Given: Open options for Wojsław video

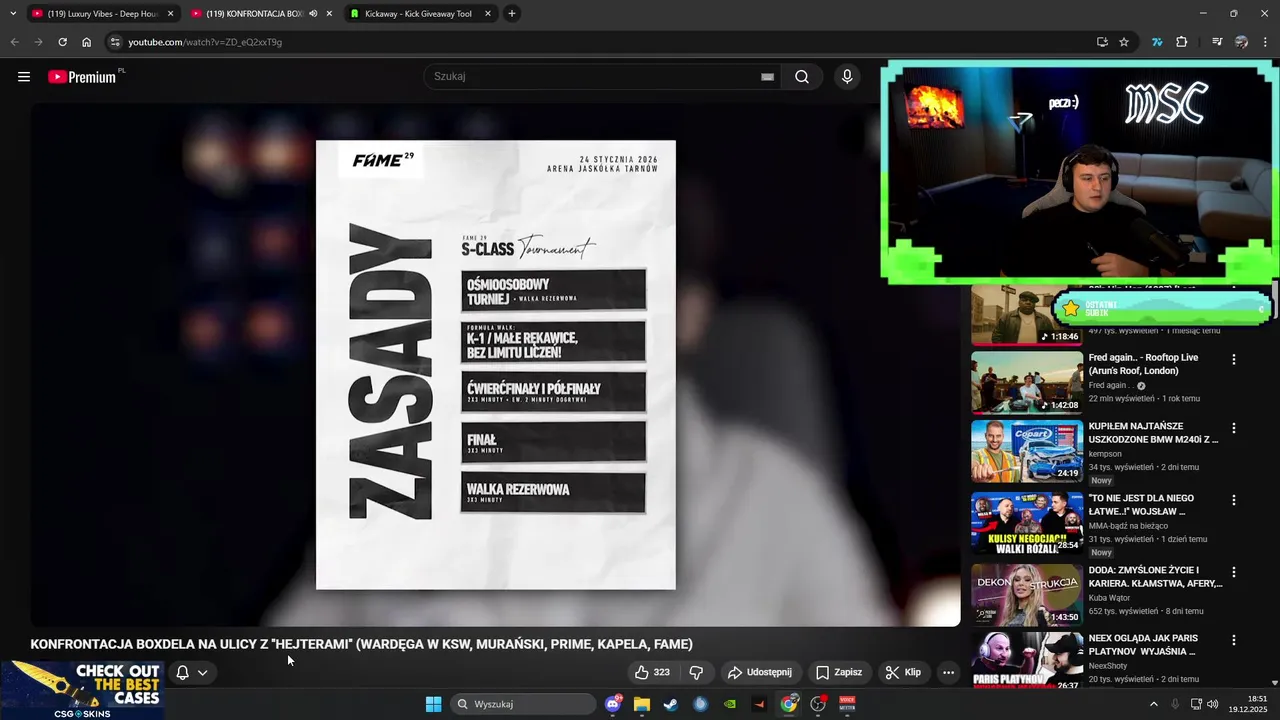Looking at the screenshot, I should pos(1233,500).
